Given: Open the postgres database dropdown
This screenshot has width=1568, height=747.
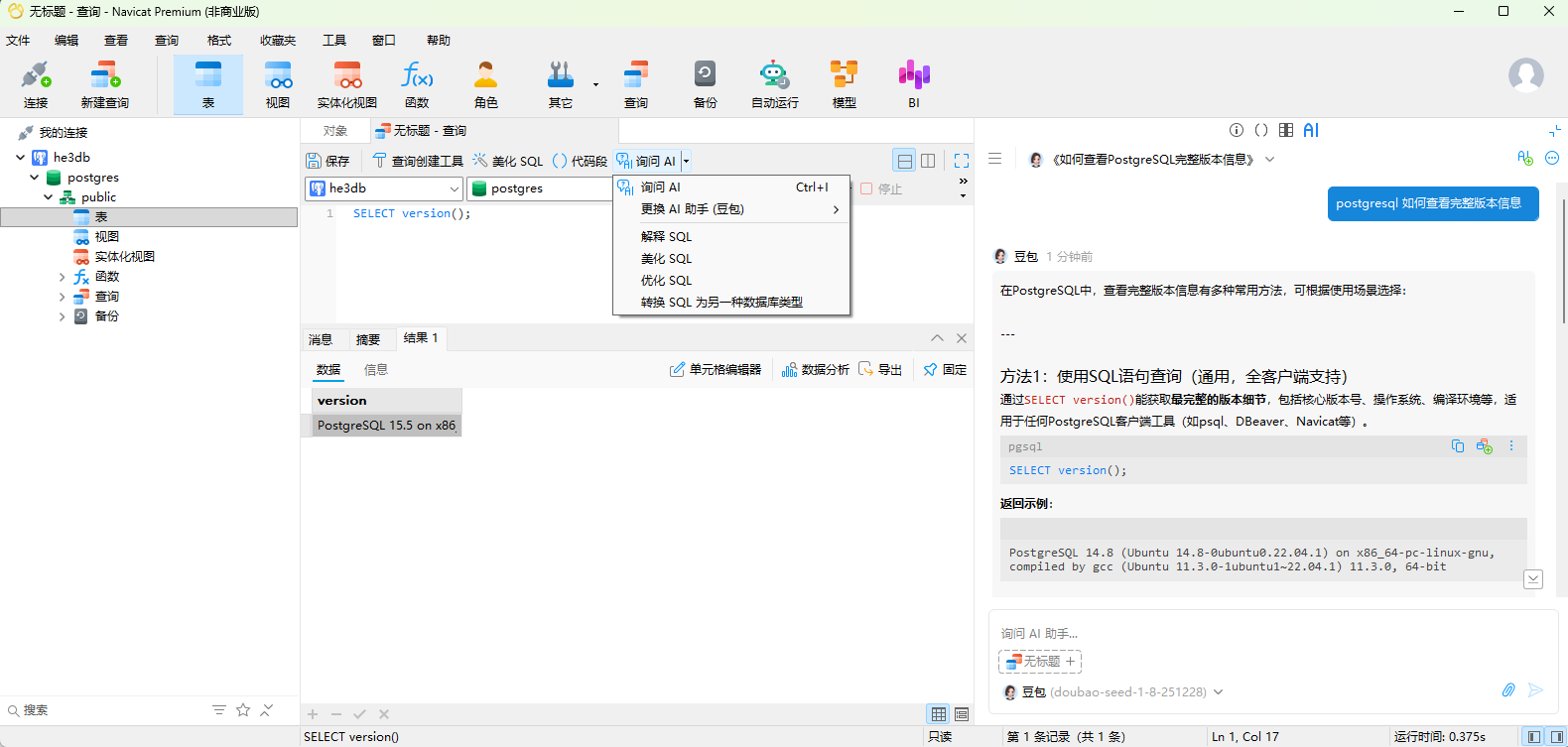Looking at the screenshot, I should coord(541,188).
